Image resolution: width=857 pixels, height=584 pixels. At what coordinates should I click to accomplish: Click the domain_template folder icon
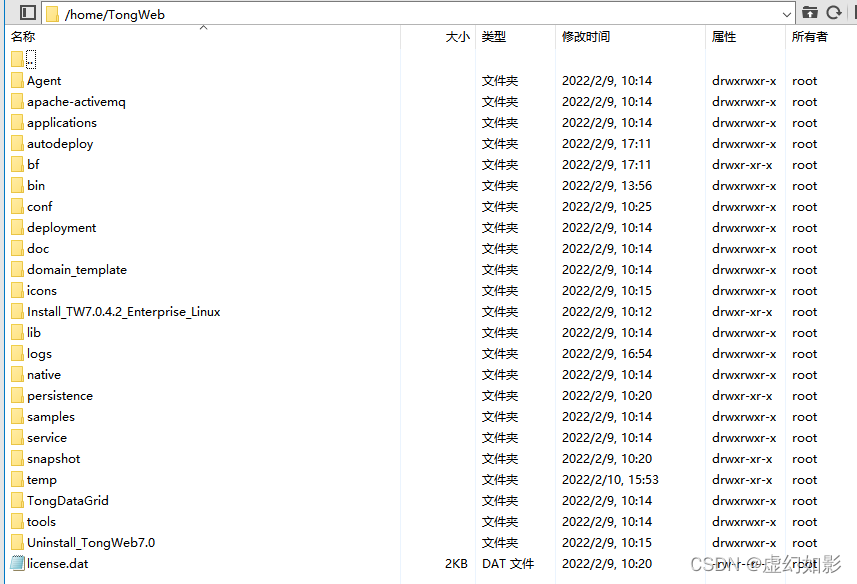pyautogui.click(x=17, y=269)
